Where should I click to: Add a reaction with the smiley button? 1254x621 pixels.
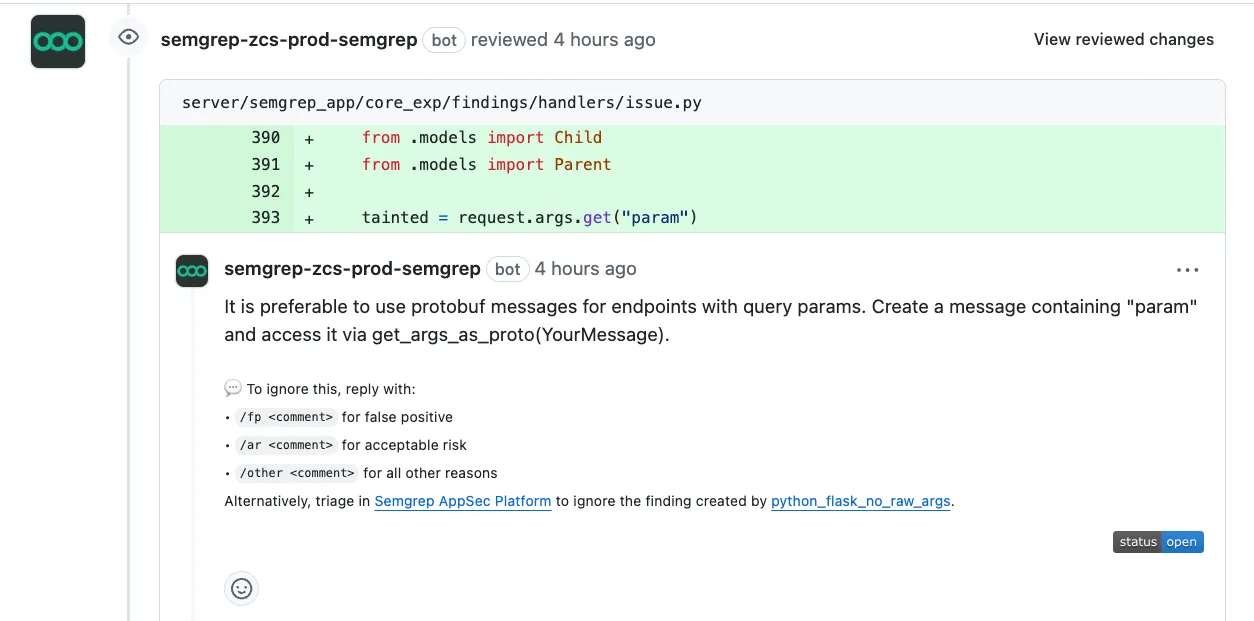pos(241,588)
